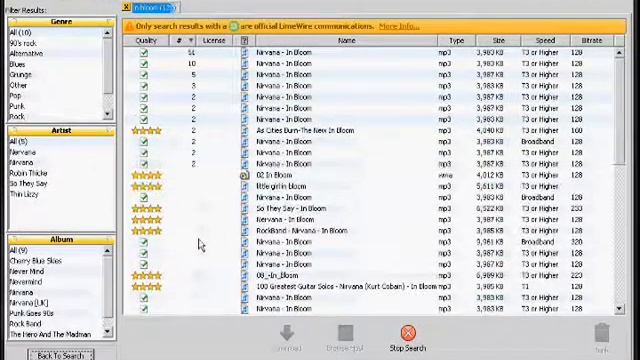
Task: Click quality checkmark of row with 10 sources
Action: click(144, 64)
